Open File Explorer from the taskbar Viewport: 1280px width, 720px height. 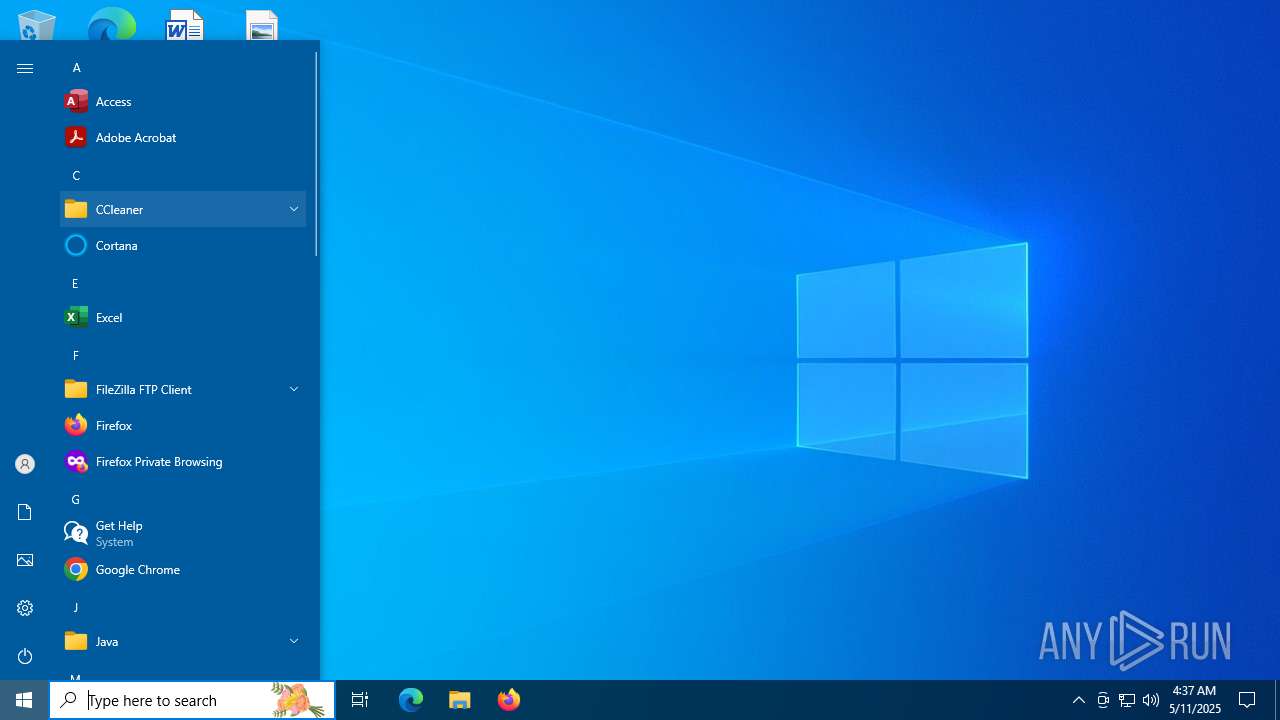pyautogui.click(x=460, y=700)
